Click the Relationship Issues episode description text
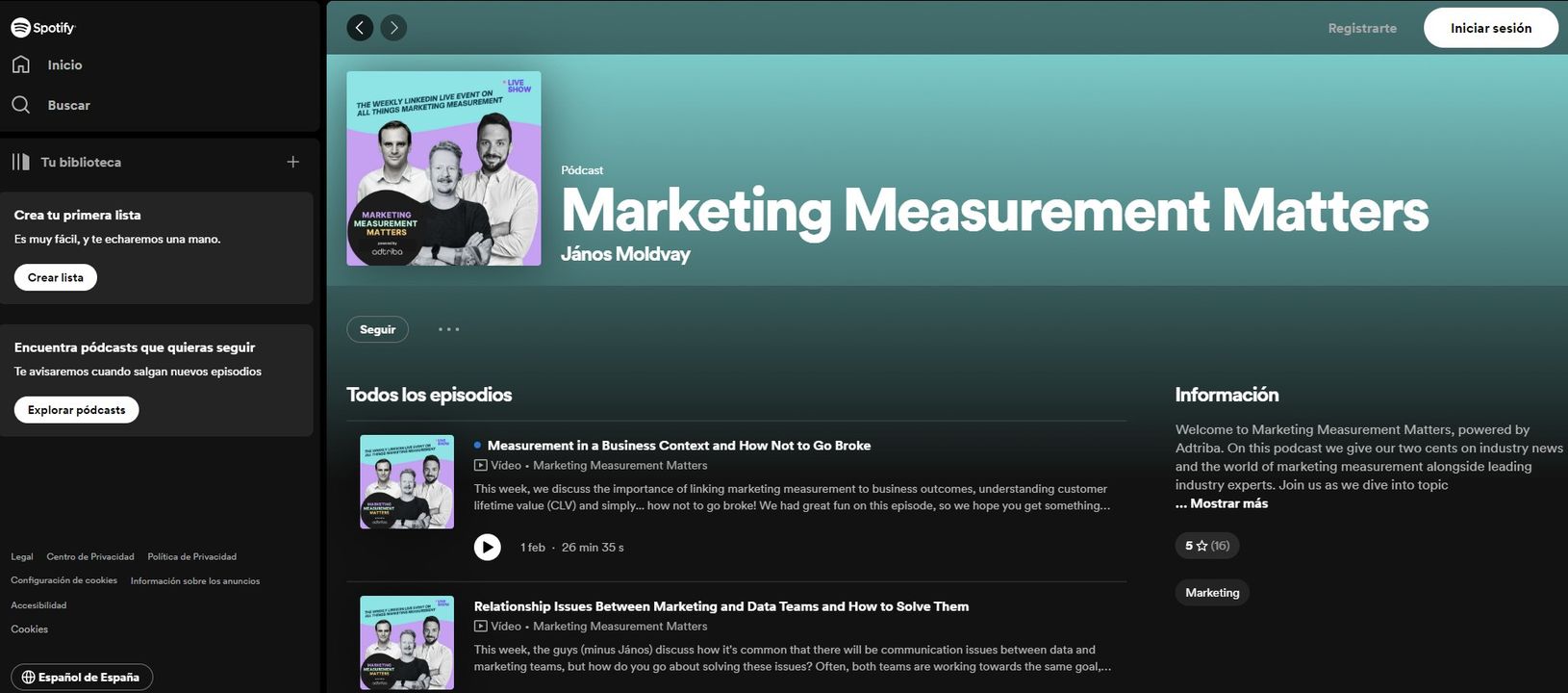The image size is (1568, 693). click(x=793, y=657)
